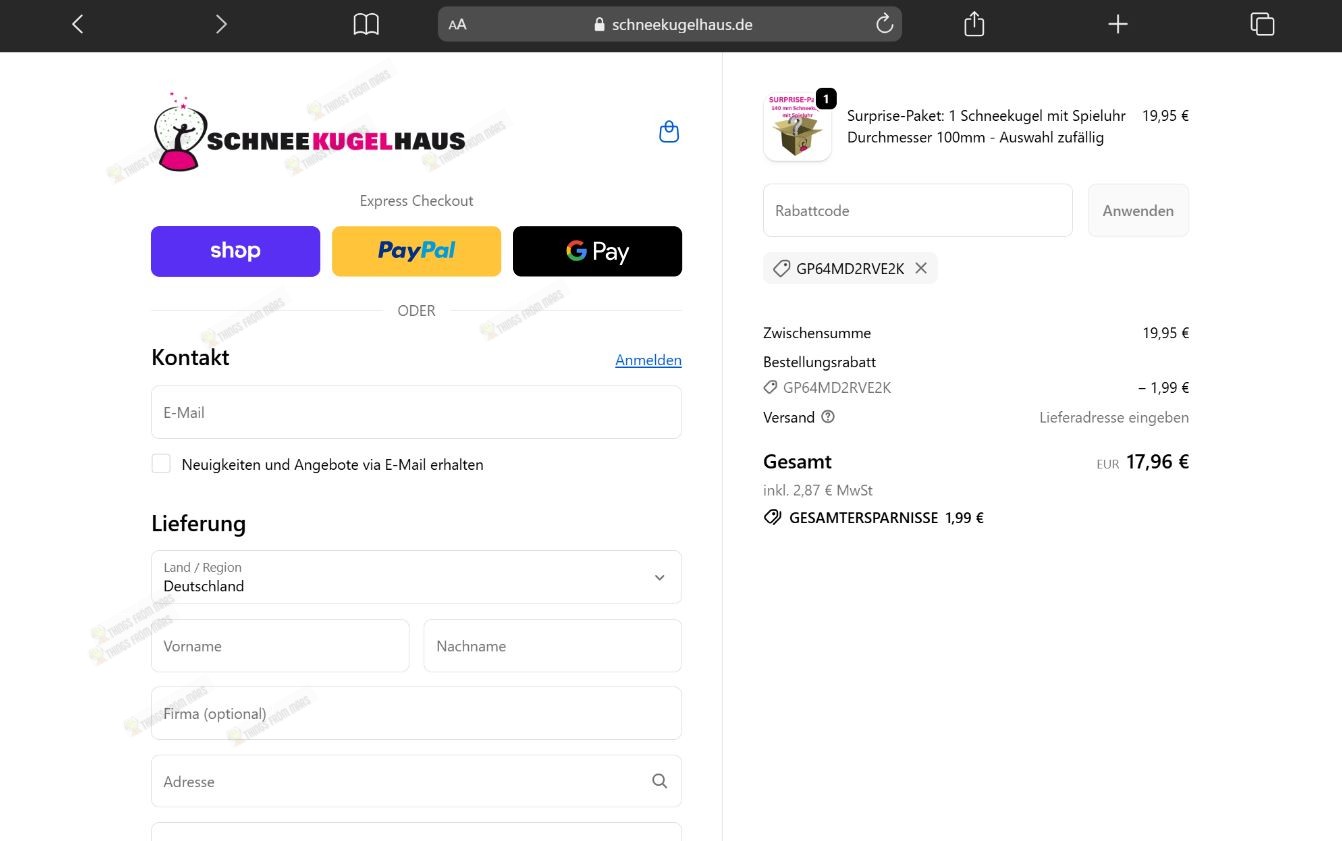The image size is (1342, 841).
Task: Pay with Google Pay express checkout
Action: [597, 251]
